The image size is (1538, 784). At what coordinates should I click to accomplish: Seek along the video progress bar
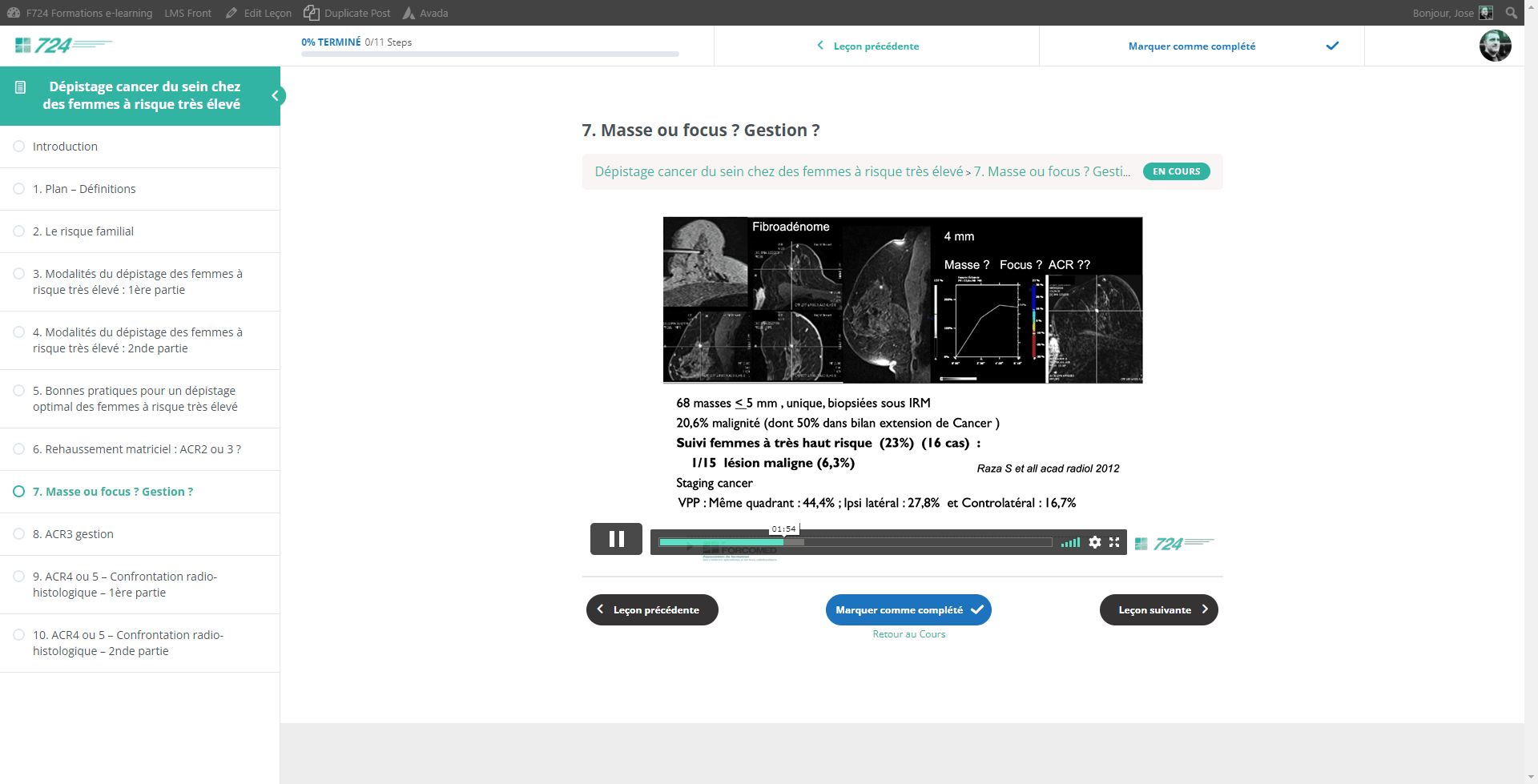click(x=855, y=542)
